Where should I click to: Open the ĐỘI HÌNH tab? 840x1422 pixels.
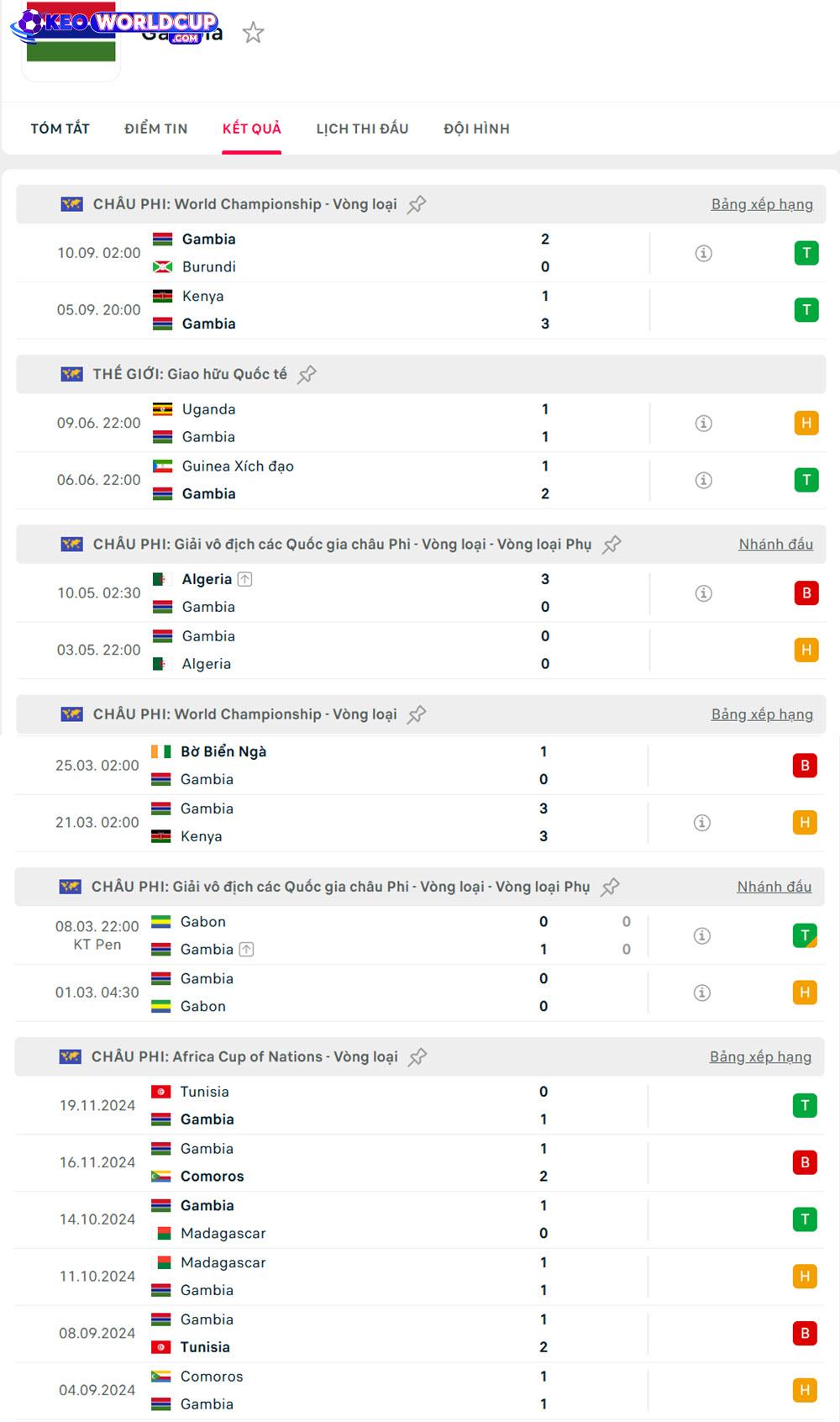[476, 129]
